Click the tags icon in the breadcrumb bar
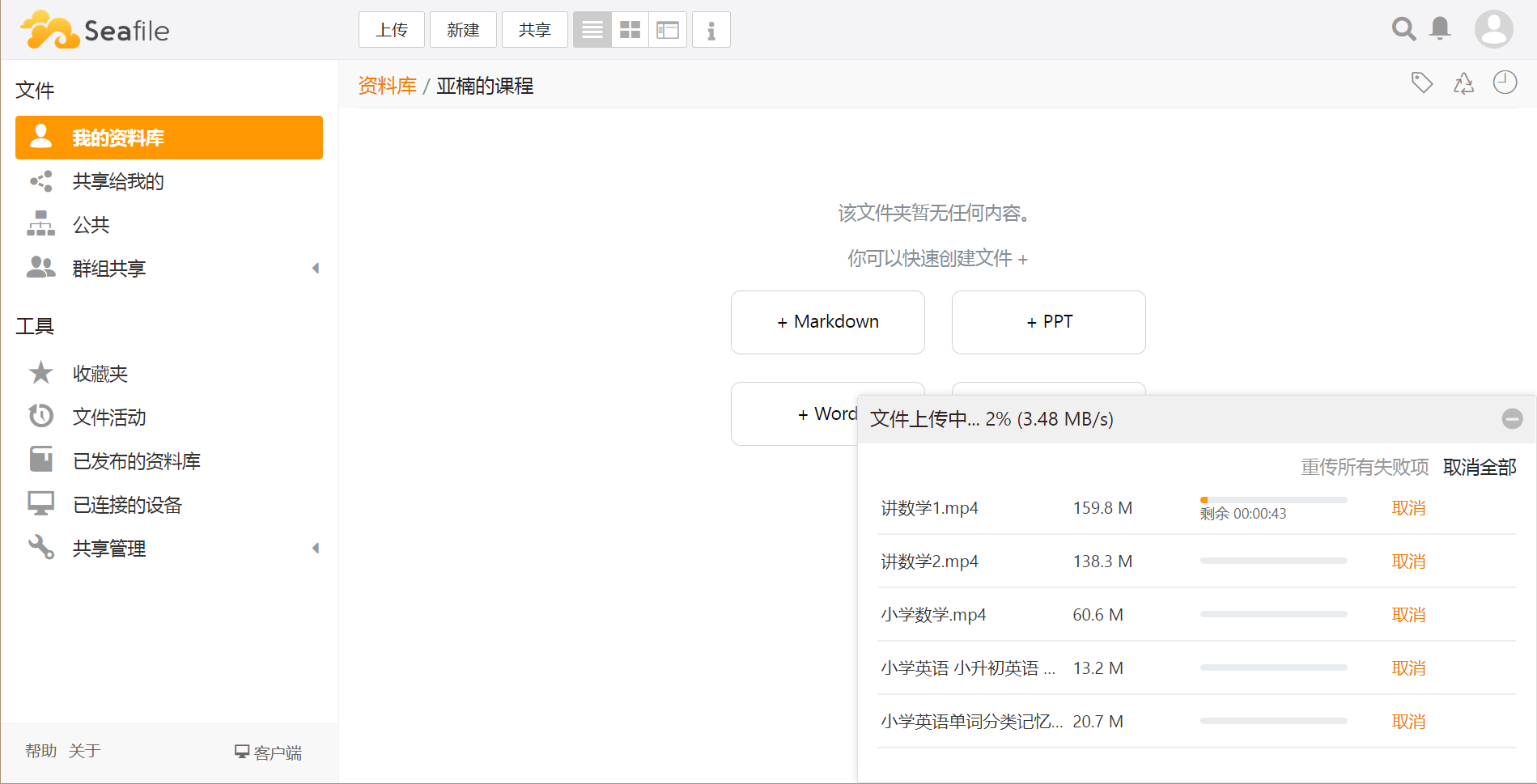Image resolution: width=1537 pixels, height=784 pixels. coord(1422,83)
